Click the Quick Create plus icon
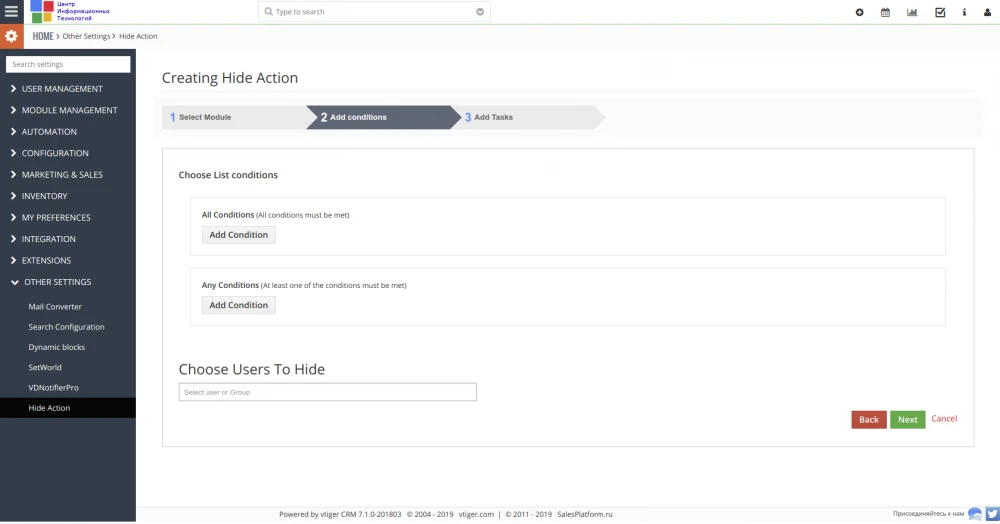1000x524 pixels. click(x=860, y=12)
